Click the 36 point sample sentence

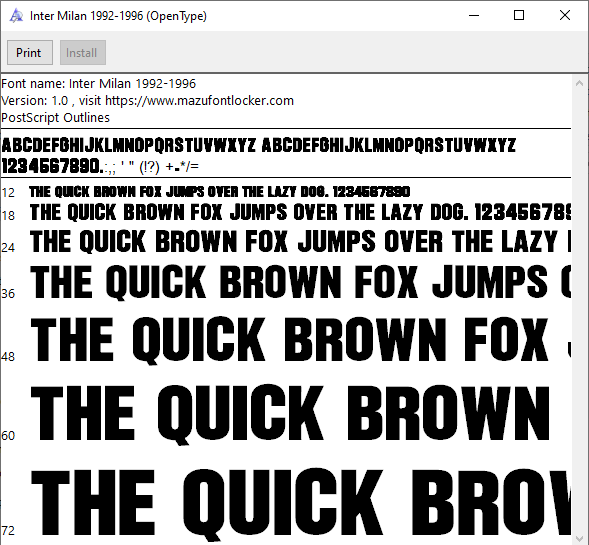(300, 282)
